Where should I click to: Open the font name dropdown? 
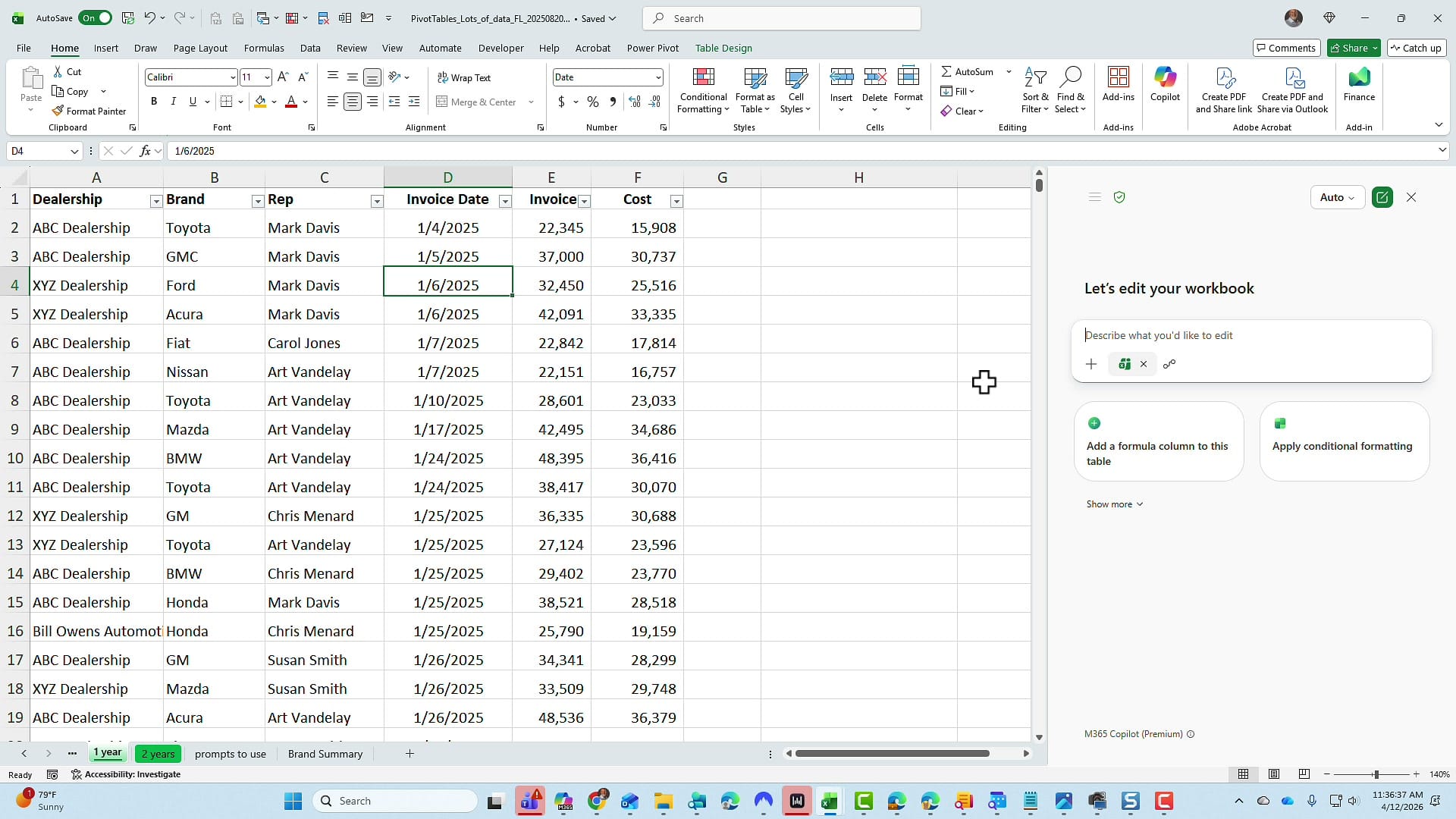[233, 77]
